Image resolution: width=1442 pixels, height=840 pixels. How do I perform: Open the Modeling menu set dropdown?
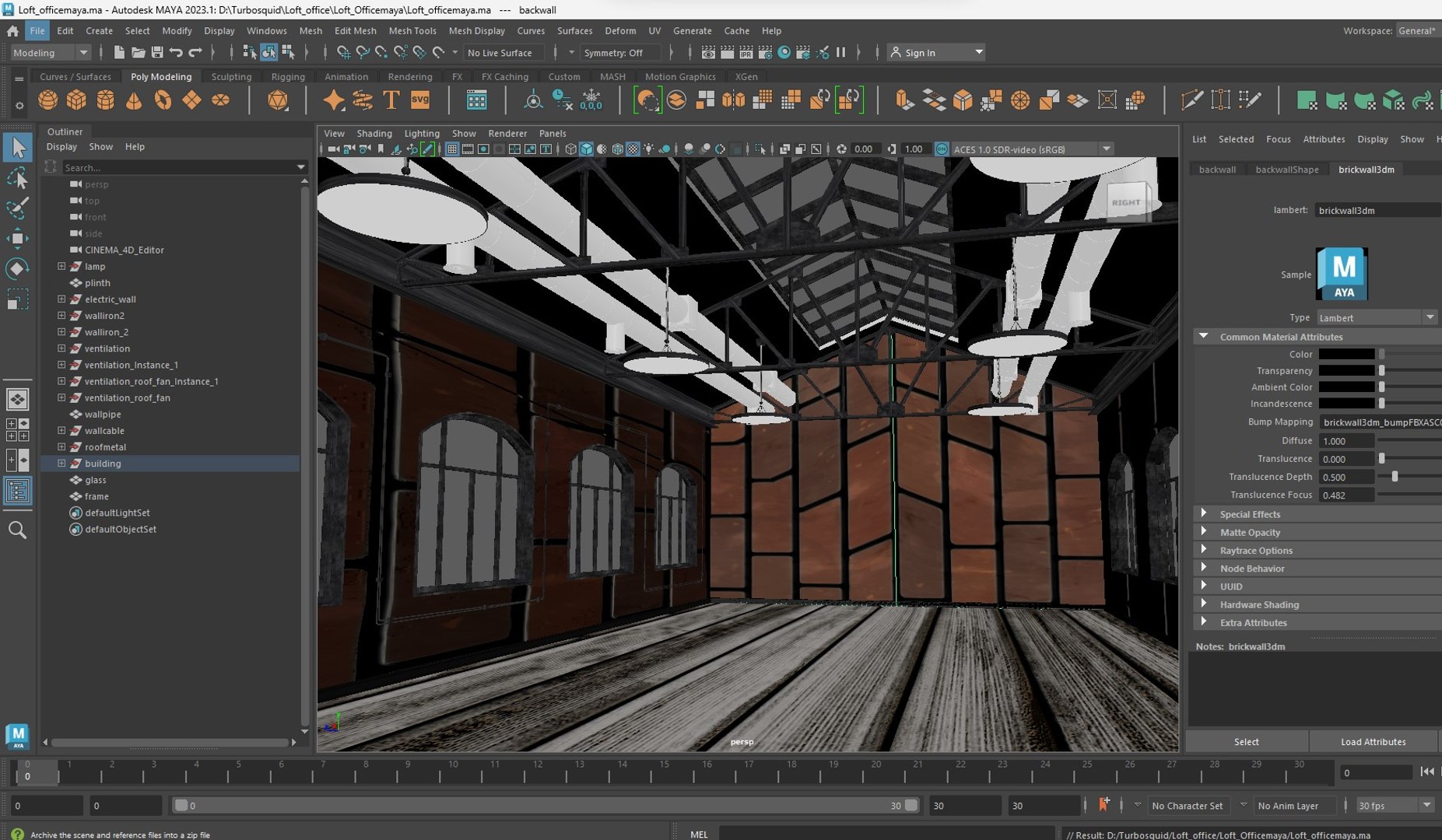[x=51, y=52]
